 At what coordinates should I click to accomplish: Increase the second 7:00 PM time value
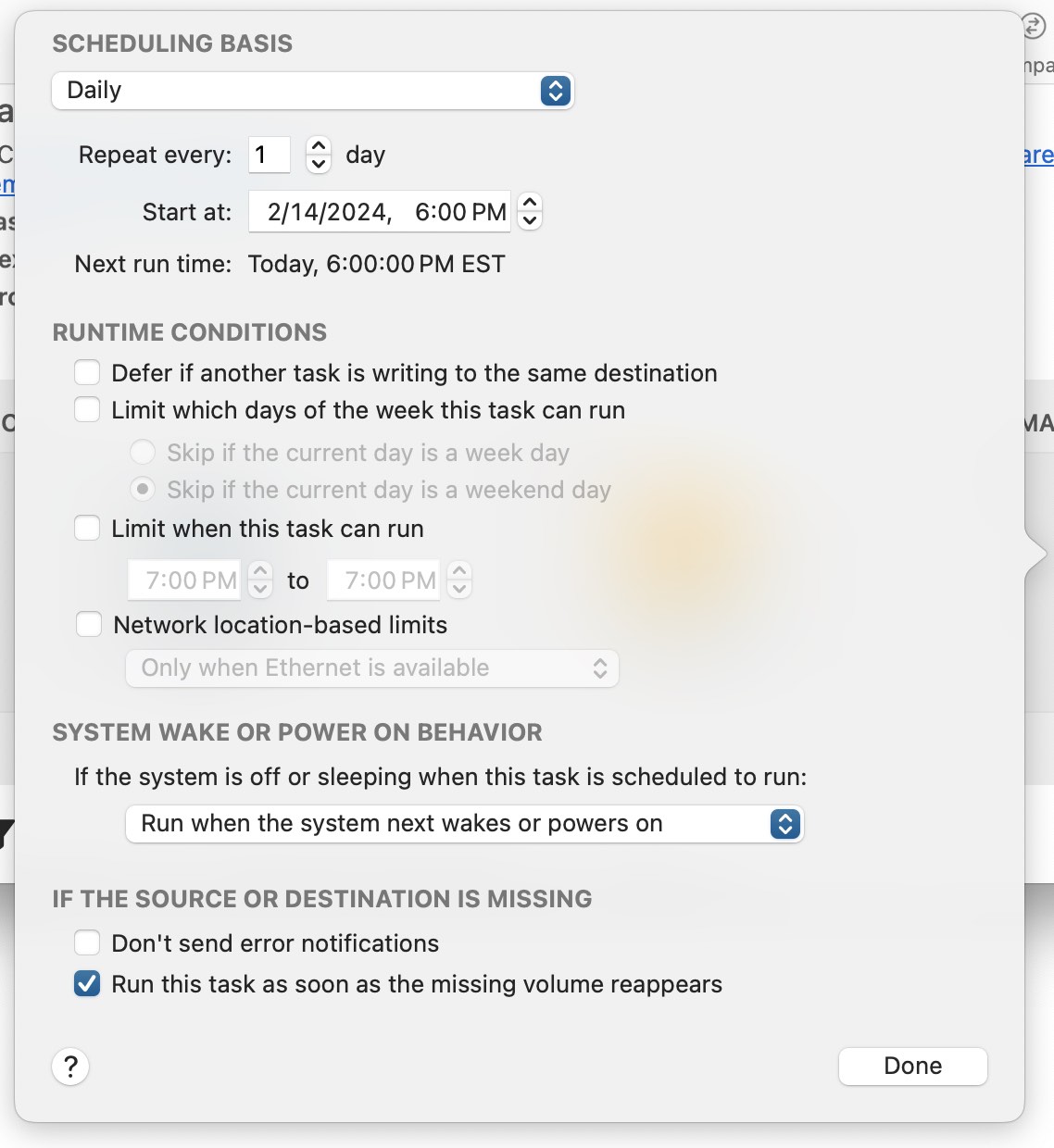(459, 571)
